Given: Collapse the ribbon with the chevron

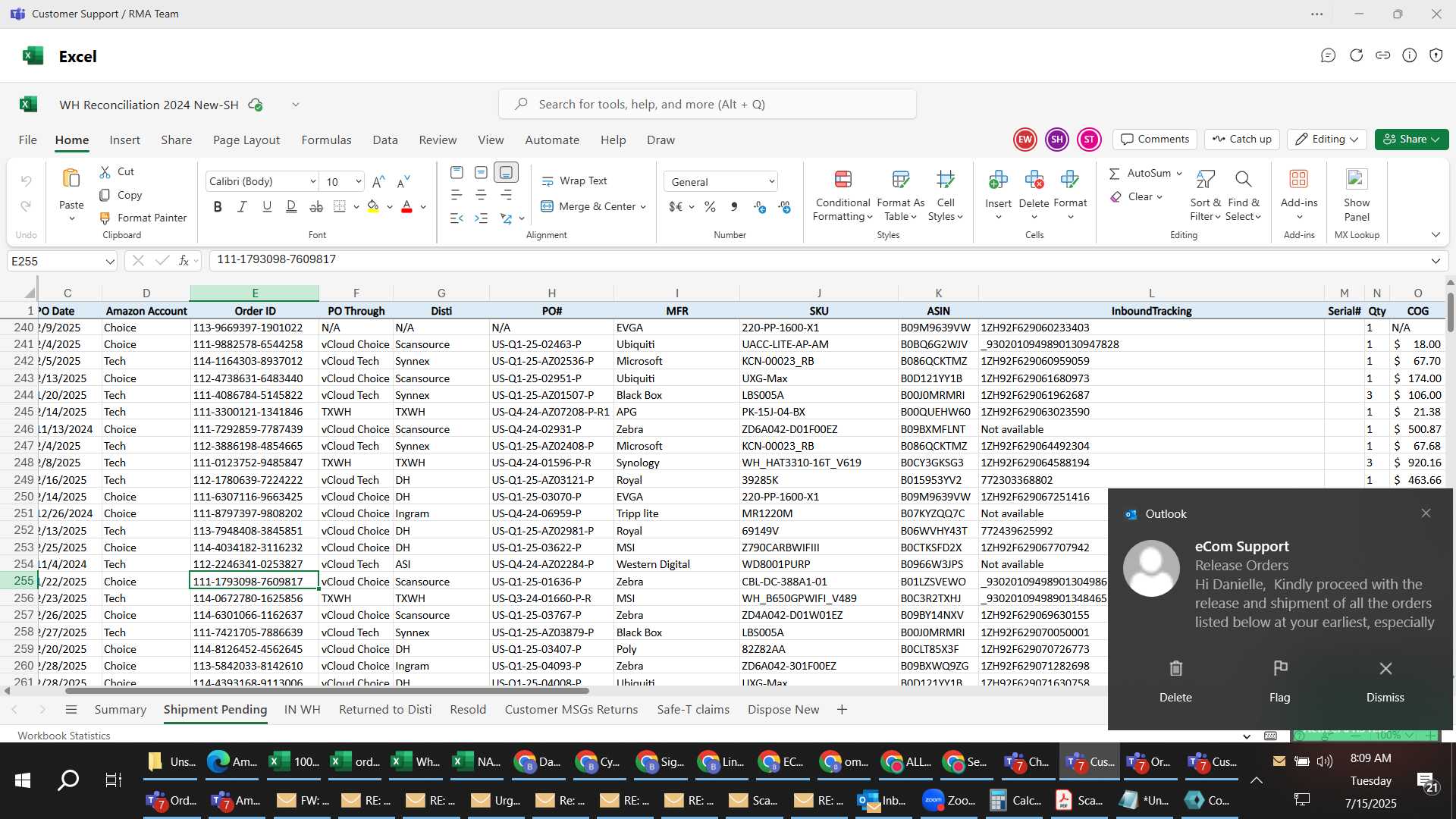Looking at the screenshot, I should coord(1436,235).
